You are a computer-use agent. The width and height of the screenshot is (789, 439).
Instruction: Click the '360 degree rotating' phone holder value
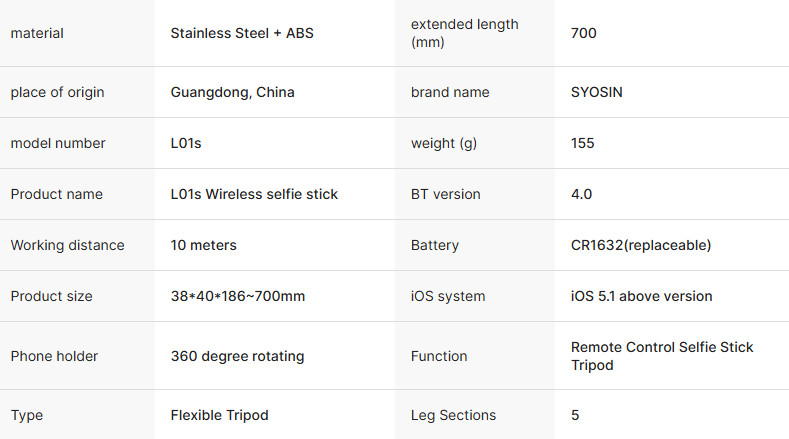click(238, 356)
